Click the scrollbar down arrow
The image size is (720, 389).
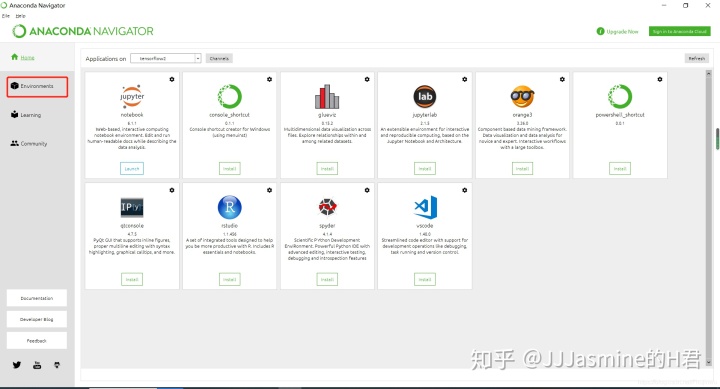click(x=709, y=362)
